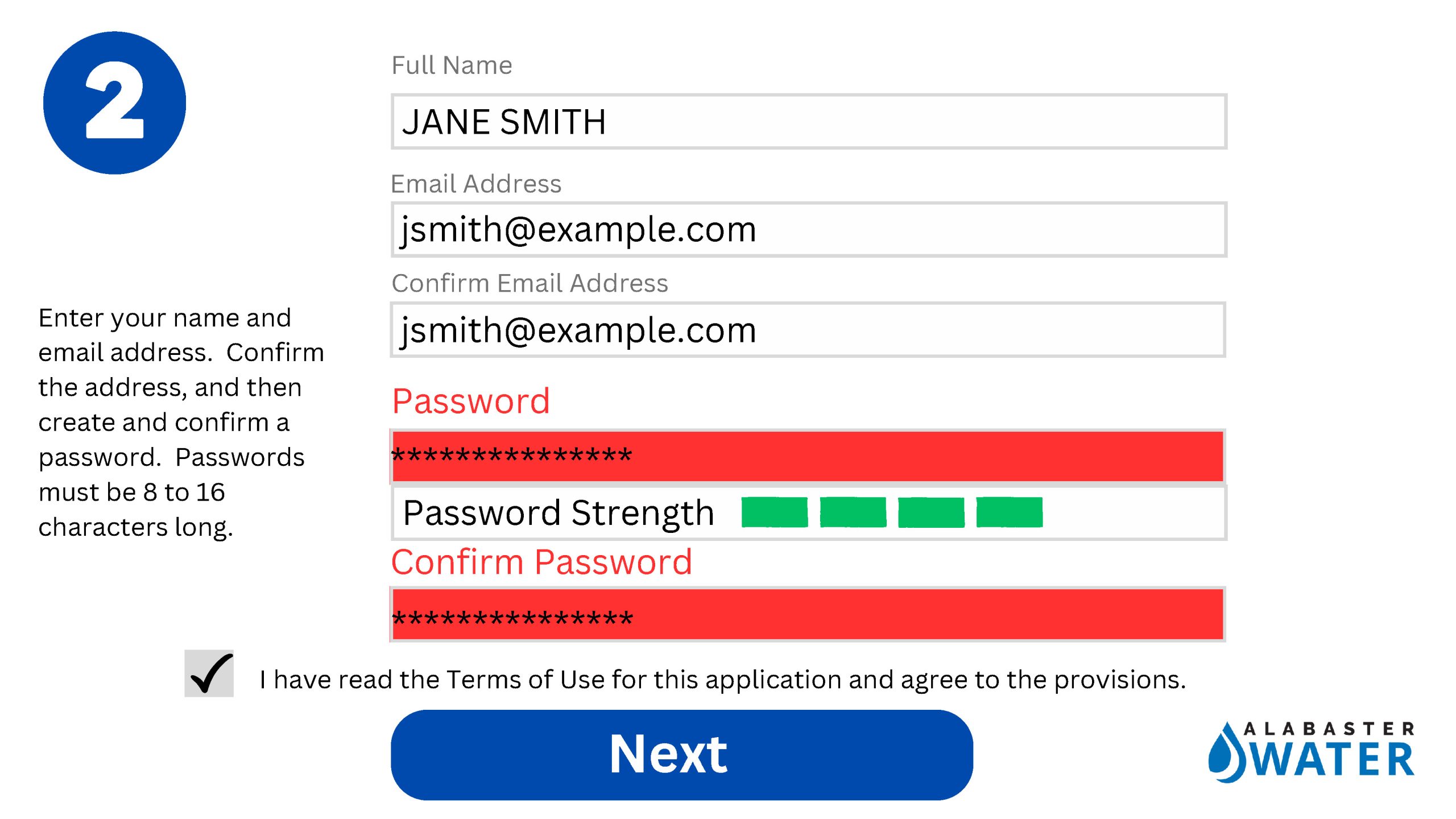1456x819 pixels.
Task: Click the Full Name field containing JANE SMITH
Action: (x=808, y=122)
